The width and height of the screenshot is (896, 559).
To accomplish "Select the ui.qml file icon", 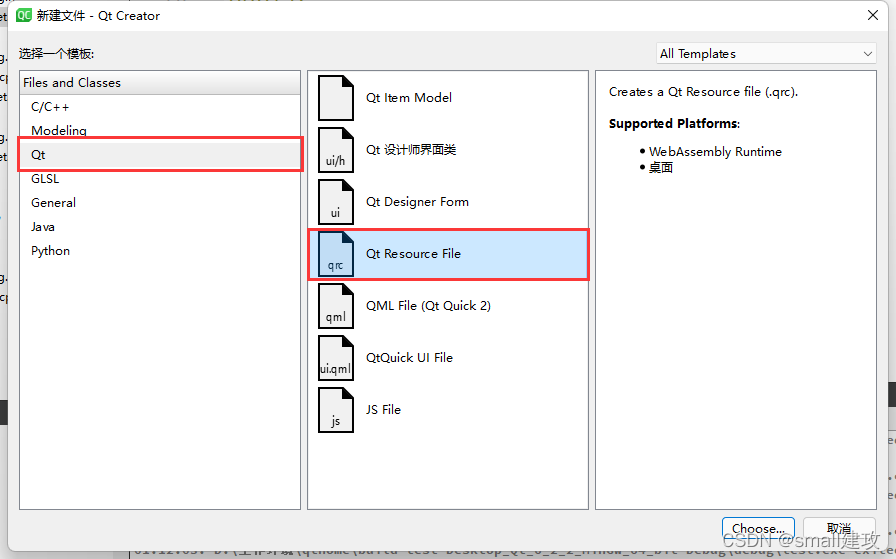I will coord(336,358).
